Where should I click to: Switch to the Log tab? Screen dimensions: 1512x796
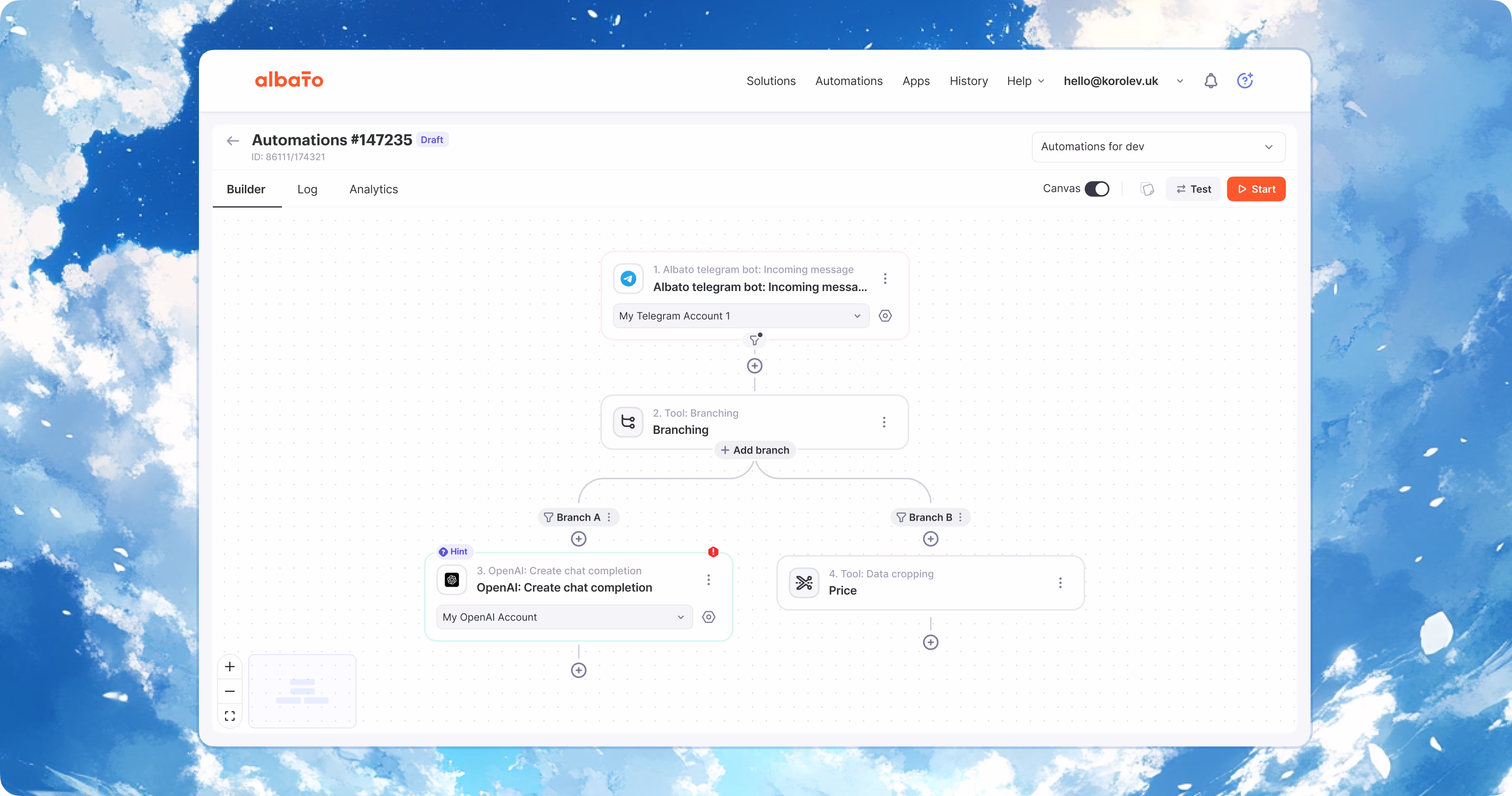tap(307, 189)
